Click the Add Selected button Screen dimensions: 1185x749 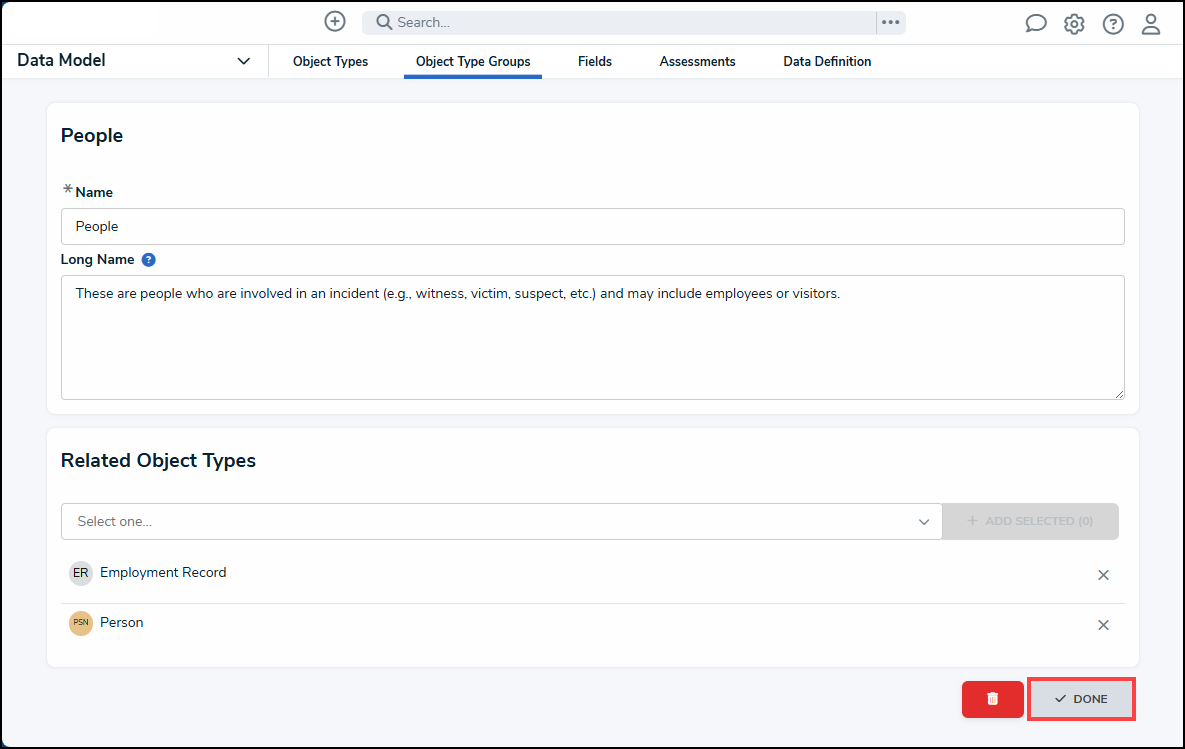click(x=1030, y=521)
